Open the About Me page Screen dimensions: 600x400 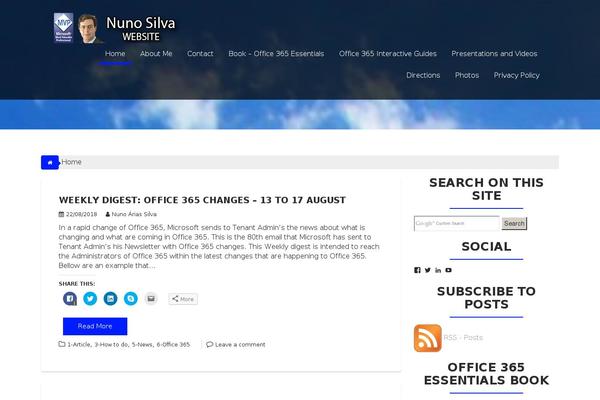click(156, 54)
